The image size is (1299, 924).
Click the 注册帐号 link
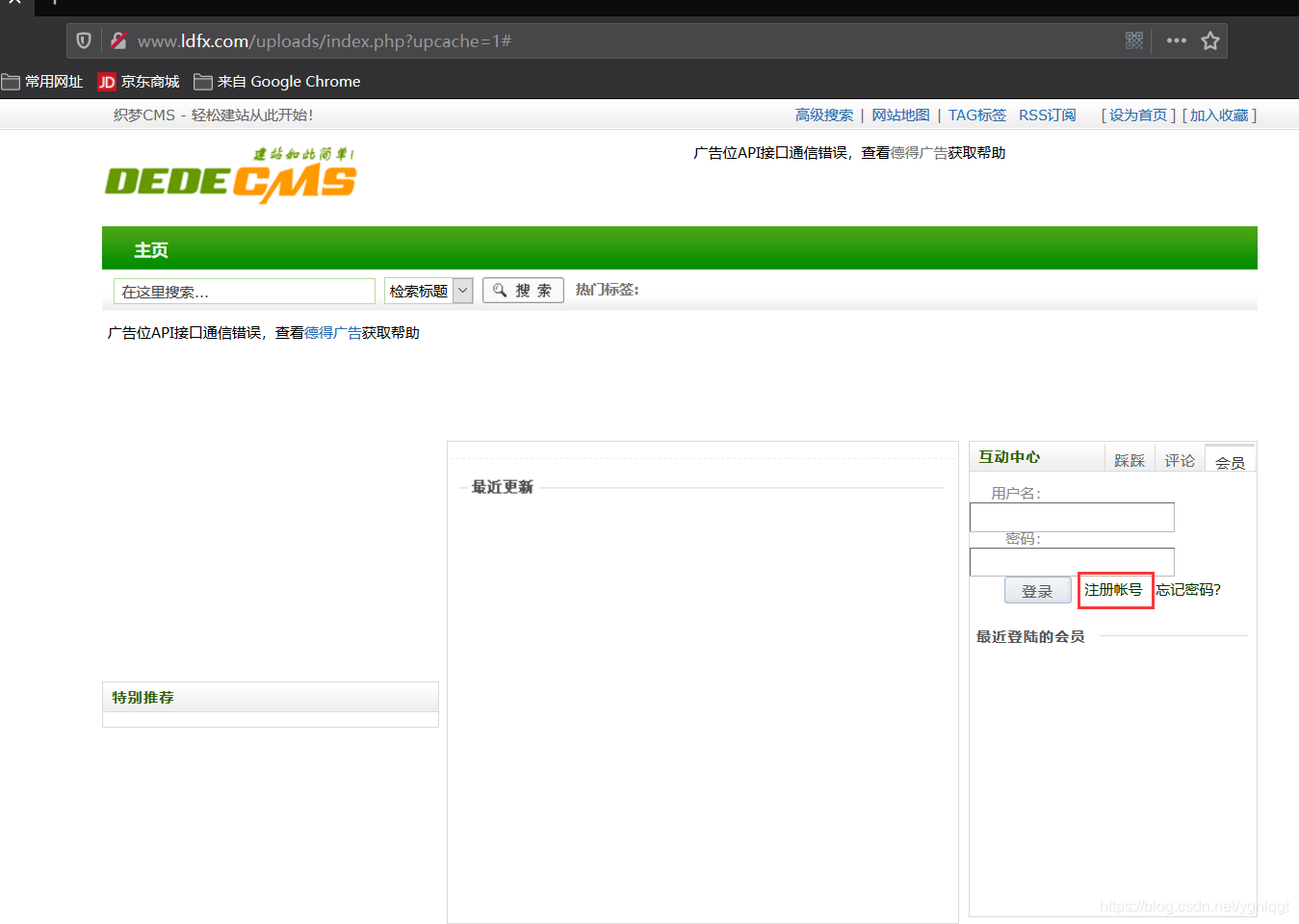[x=1113, y=589]
